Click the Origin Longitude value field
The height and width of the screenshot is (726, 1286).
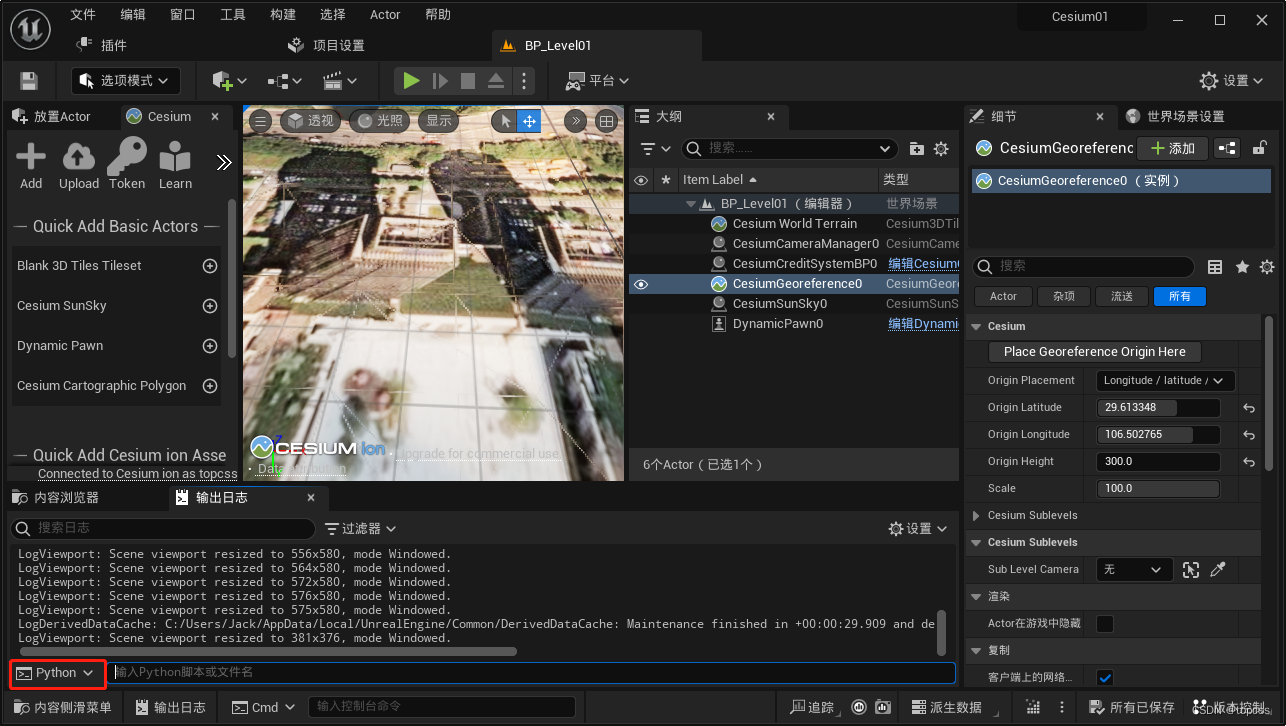(1158, 435)
